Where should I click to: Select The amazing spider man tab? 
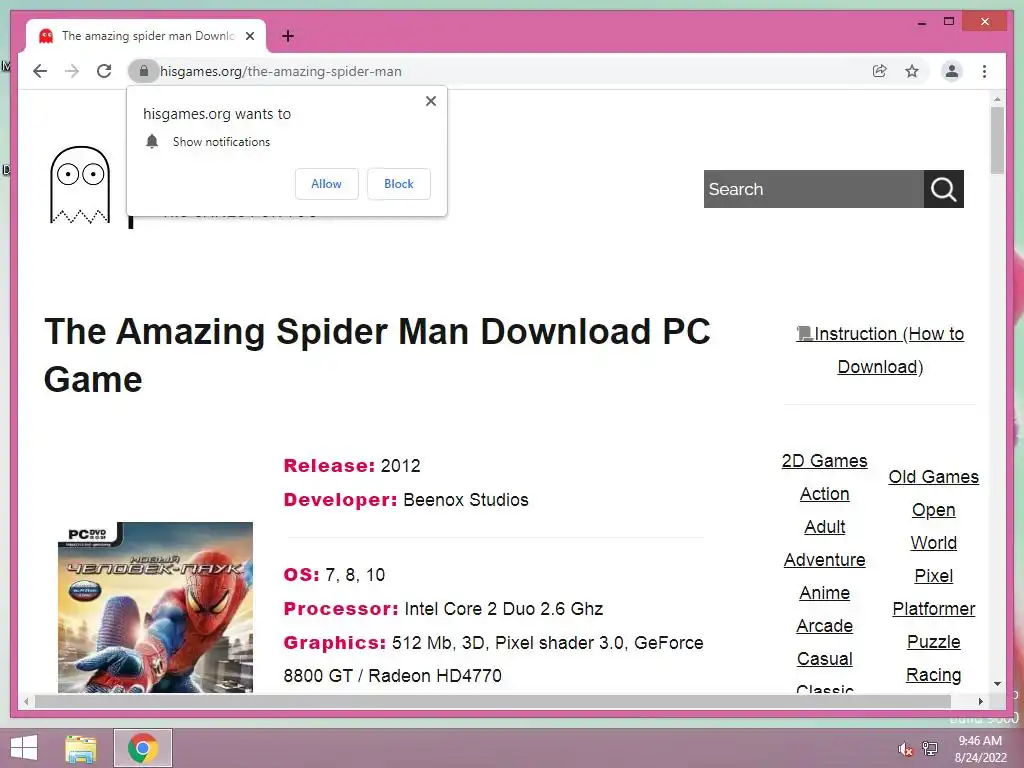[x=146, y=36]
